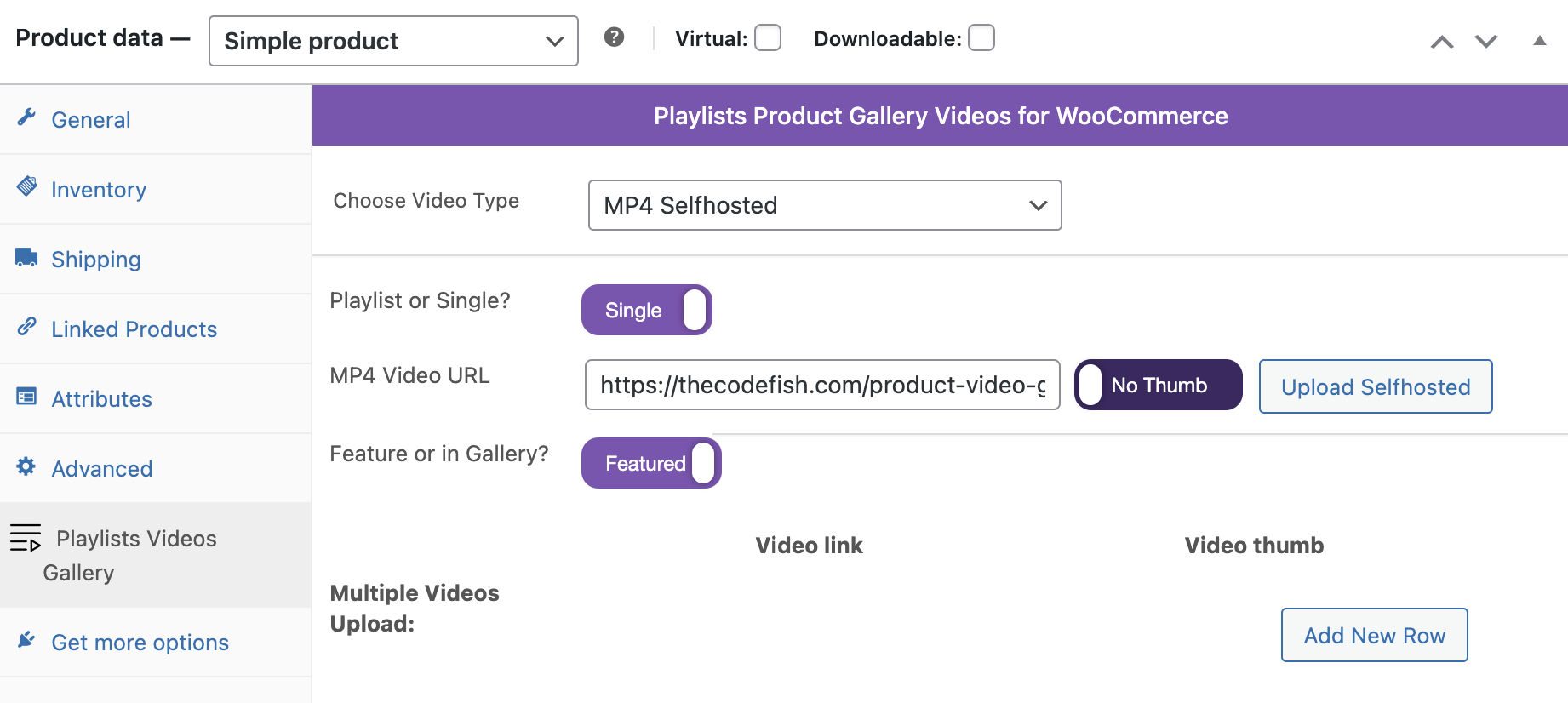Collapse the Product data panel
The height and width of the screenshot is (703, 1568).
pos(1539,40)
